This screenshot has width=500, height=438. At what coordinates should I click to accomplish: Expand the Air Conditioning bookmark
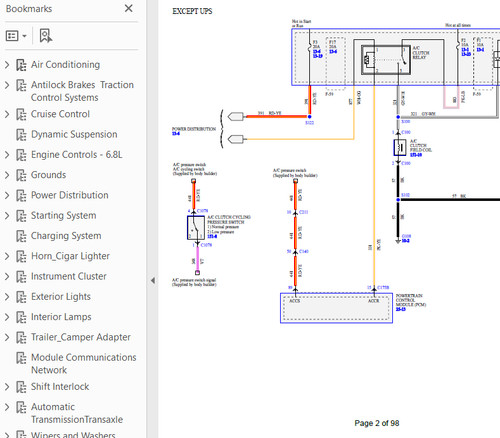point(7,65)
